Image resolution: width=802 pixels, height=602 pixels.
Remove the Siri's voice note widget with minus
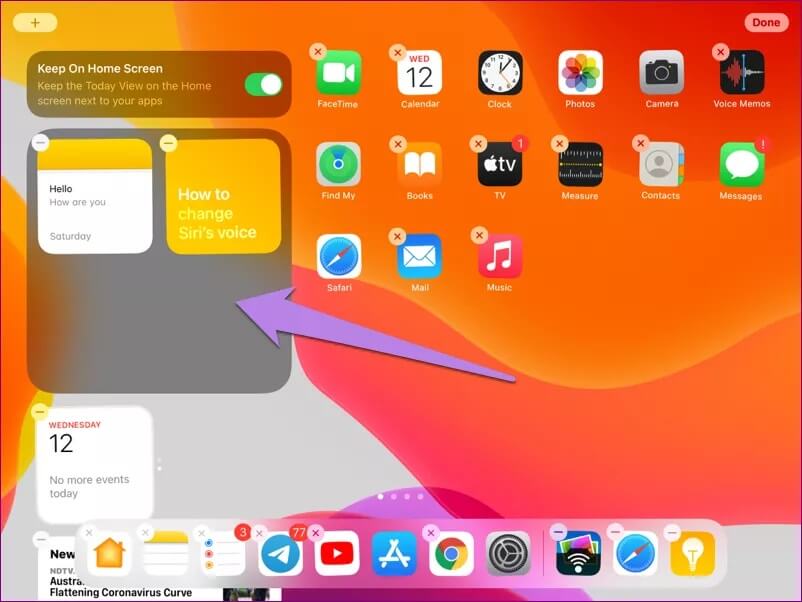tap(168, 143)
